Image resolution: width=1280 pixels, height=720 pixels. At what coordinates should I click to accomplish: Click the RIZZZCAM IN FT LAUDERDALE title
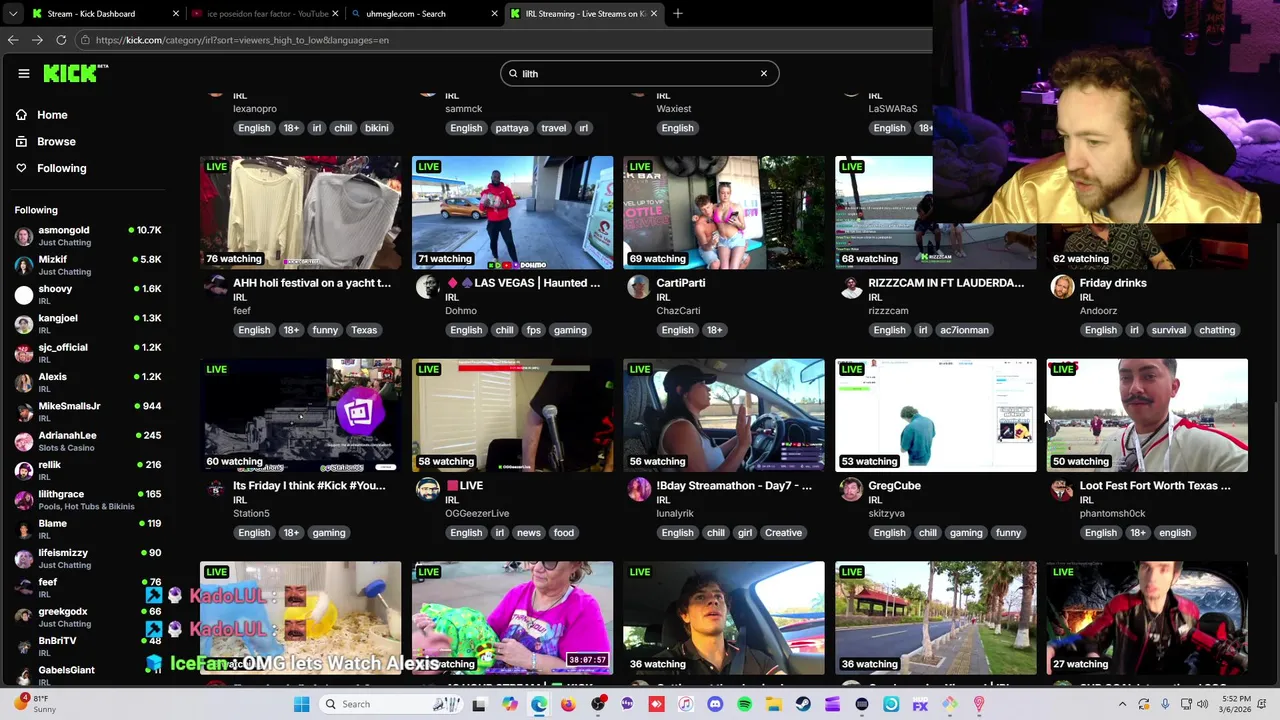(x=946, y=283)
